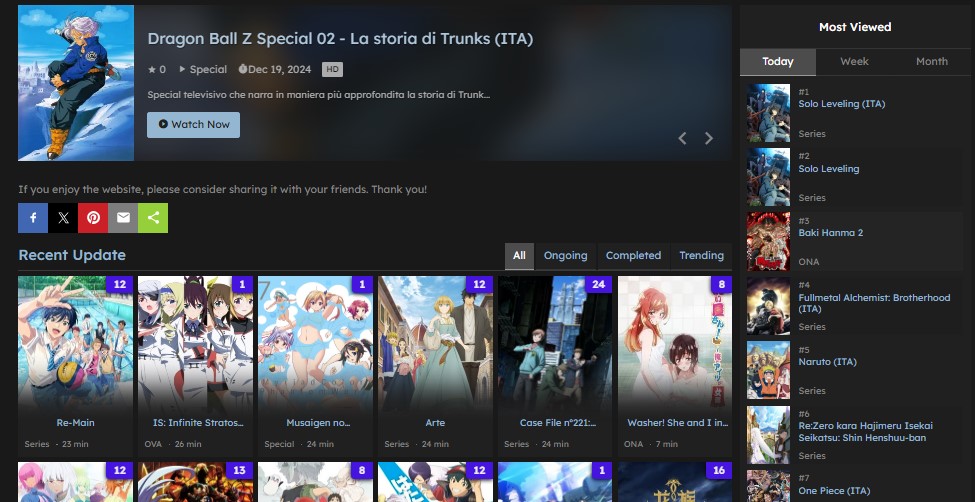Image resolution: width=975 pixels, height=502 pixels.
Task: Open the Trunks featured poster image
Action: (x=76, y=83)
